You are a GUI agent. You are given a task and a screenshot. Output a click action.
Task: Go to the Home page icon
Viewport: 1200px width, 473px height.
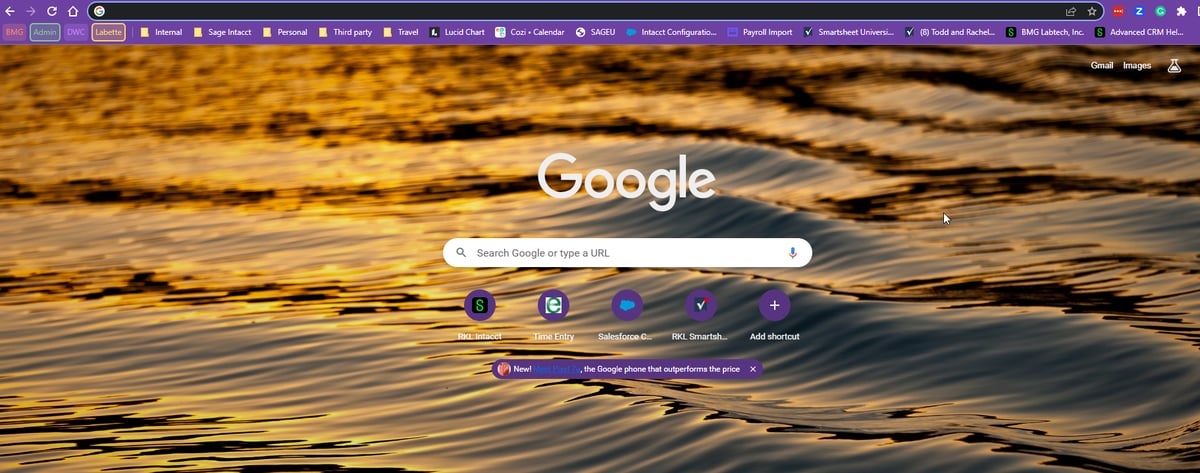73,11
